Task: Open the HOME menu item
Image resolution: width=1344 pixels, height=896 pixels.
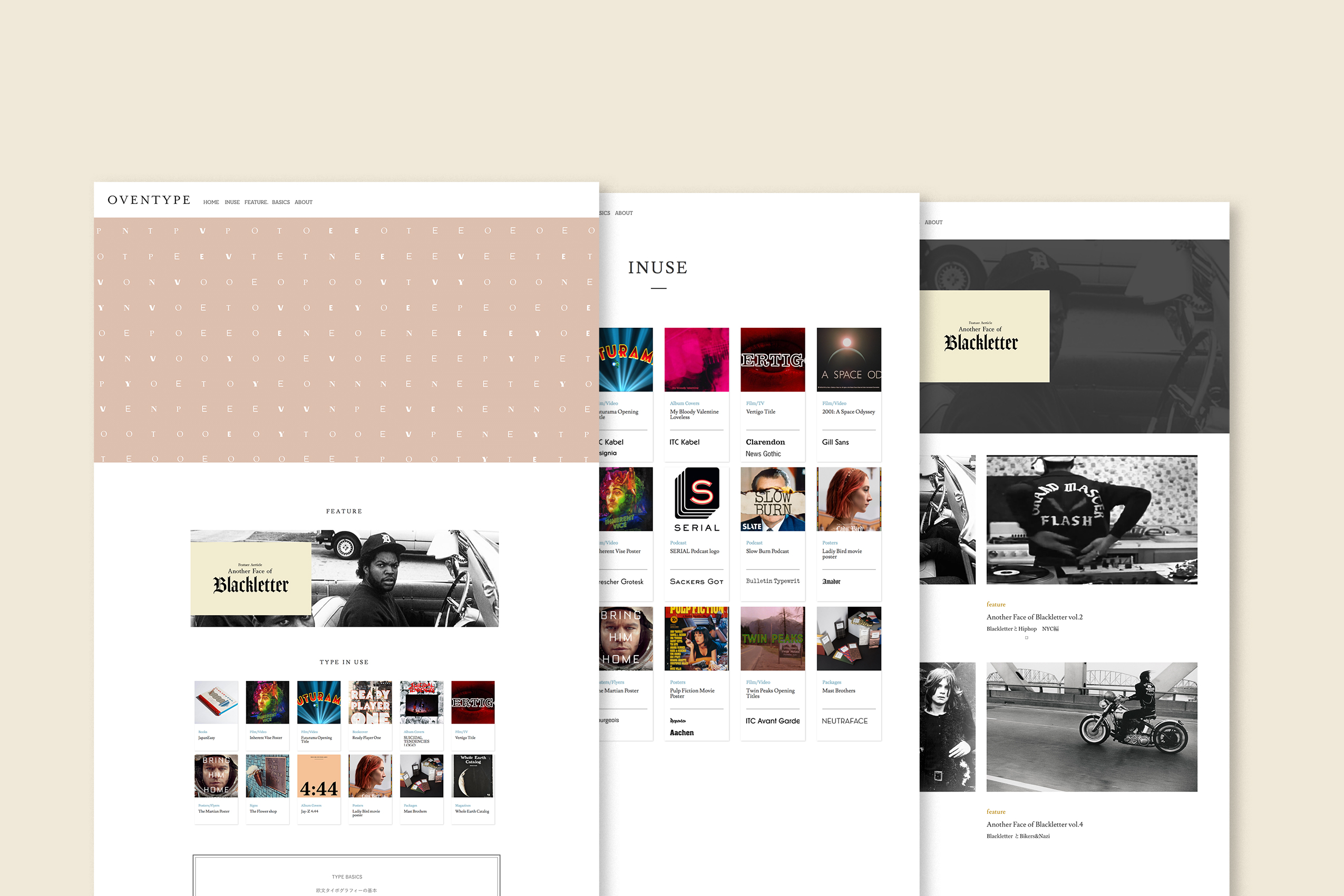Action: click(x=211, y=202)
